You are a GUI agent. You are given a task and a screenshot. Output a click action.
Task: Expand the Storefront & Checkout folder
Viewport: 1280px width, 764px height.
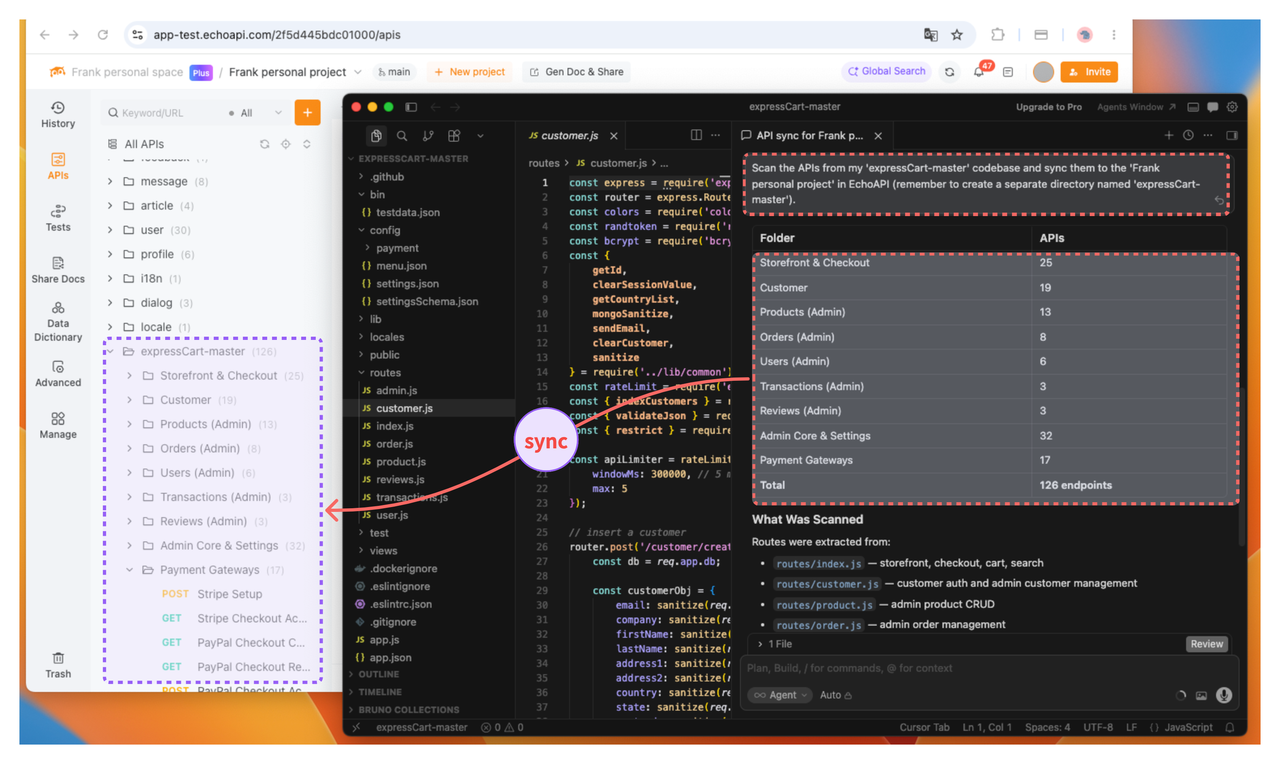pyautogui.click(x=130, y=376)
